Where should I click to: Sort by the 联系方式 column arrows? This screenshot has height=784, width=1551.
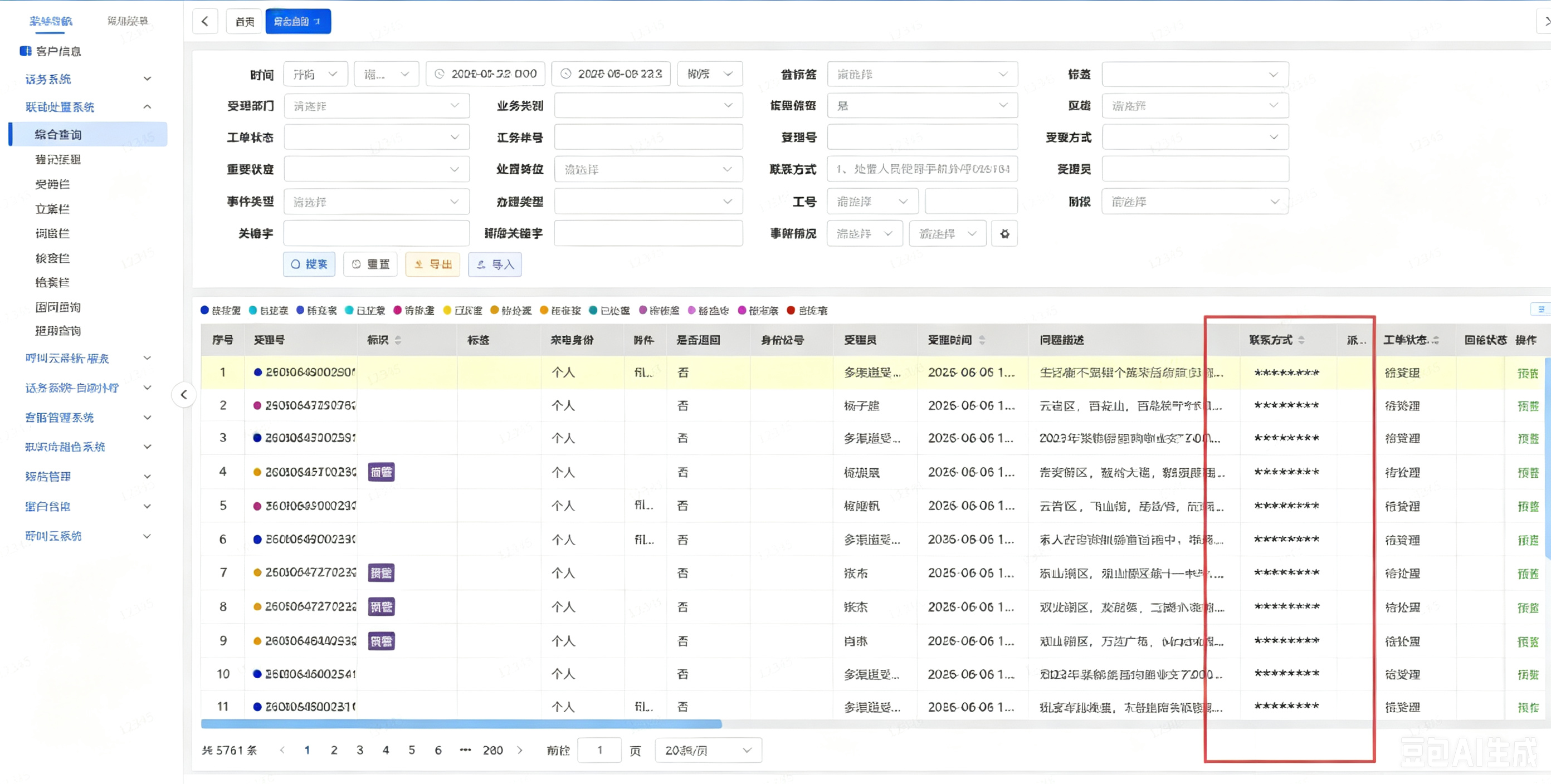coord(1301,340)
